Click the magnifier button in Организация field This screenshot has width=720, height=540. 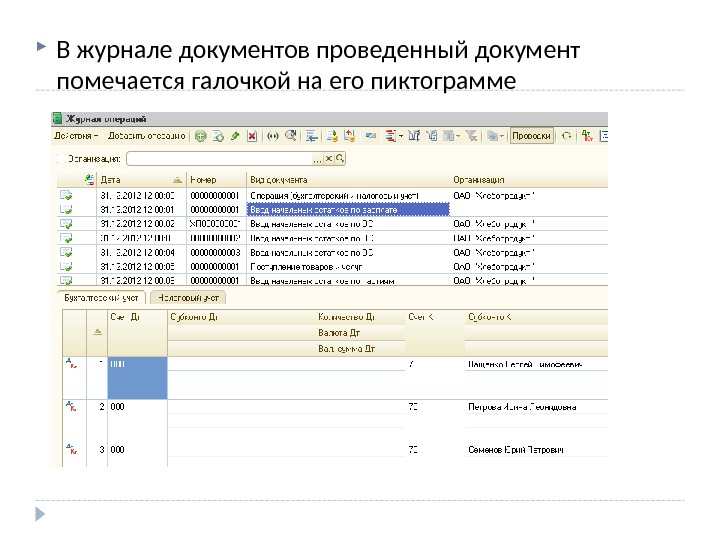pyautogui.click(x=340, y=159)
